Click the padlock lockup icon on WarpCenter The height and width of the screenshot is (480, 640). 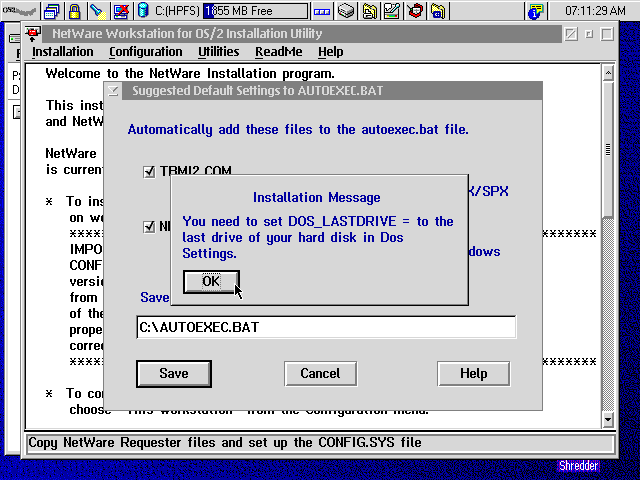coord(74,11)
